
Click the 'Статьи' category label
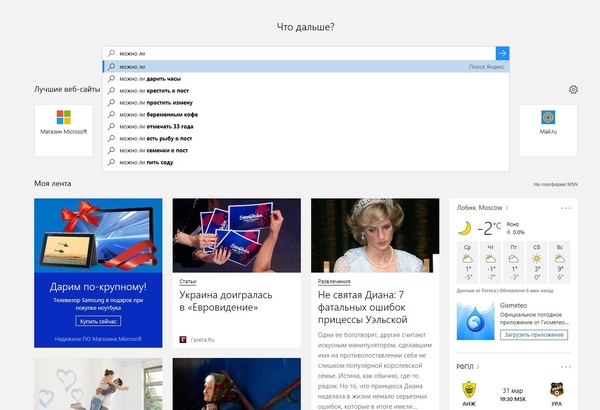tap(188, 281)
